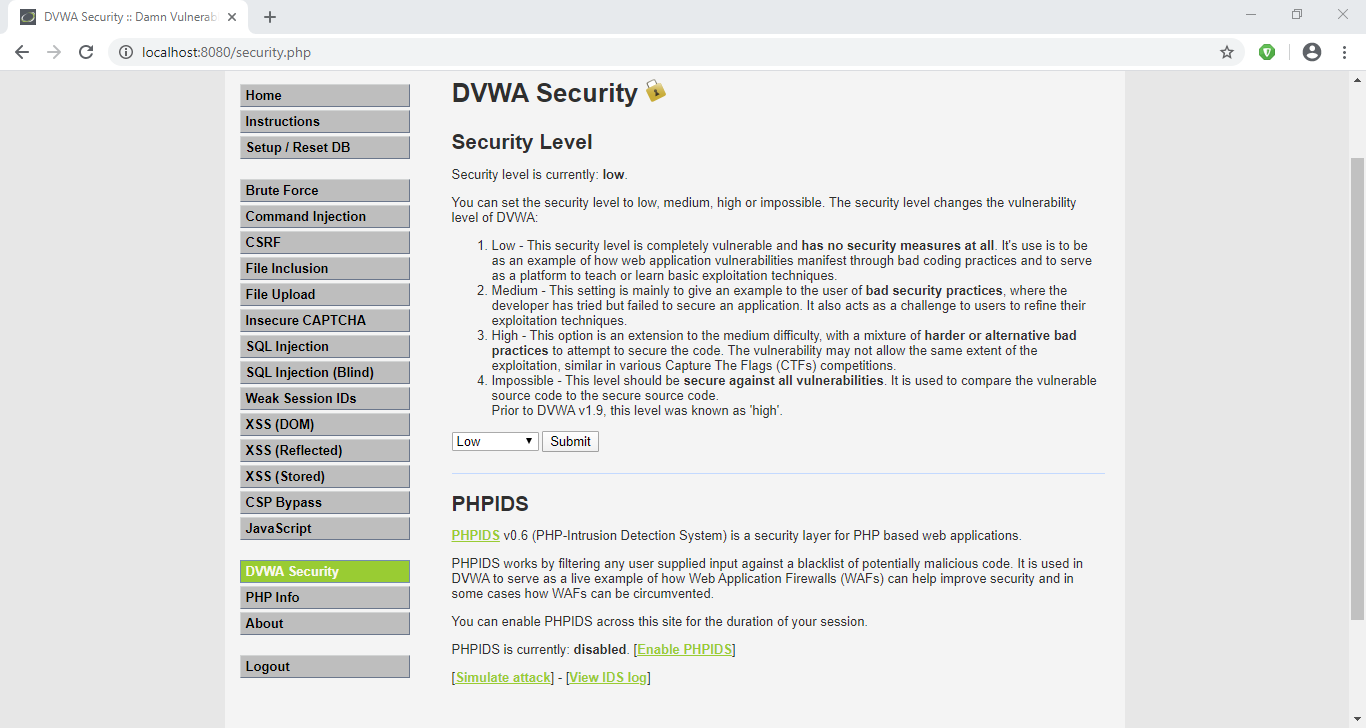Select Insecure CAPTCHA in sidebar
1366x728 pixels.
pyautogui.click(x=325, y=320)
